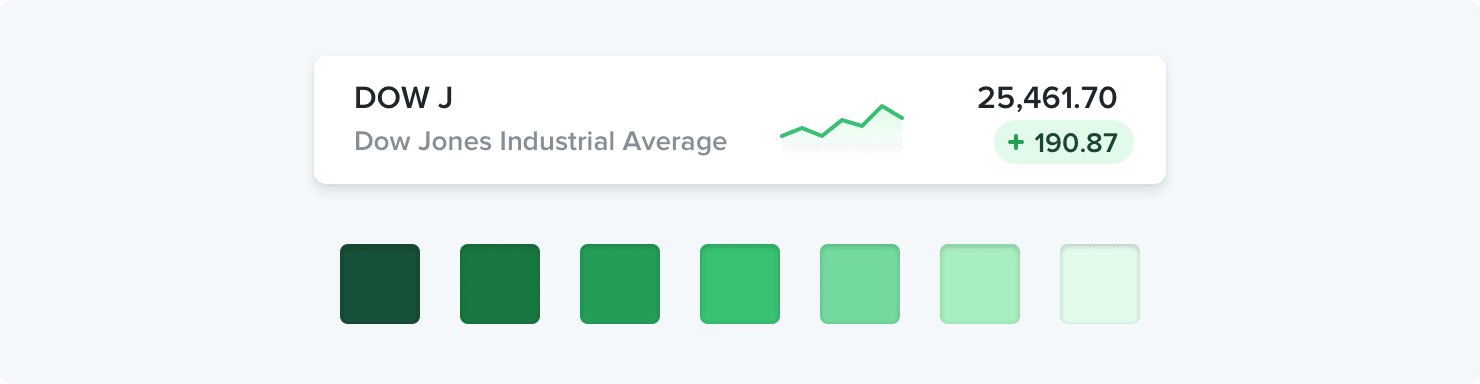1480x384 pixels.
Task: Pick the palest mint swatch on the far right
Action: coord(1100,284)
